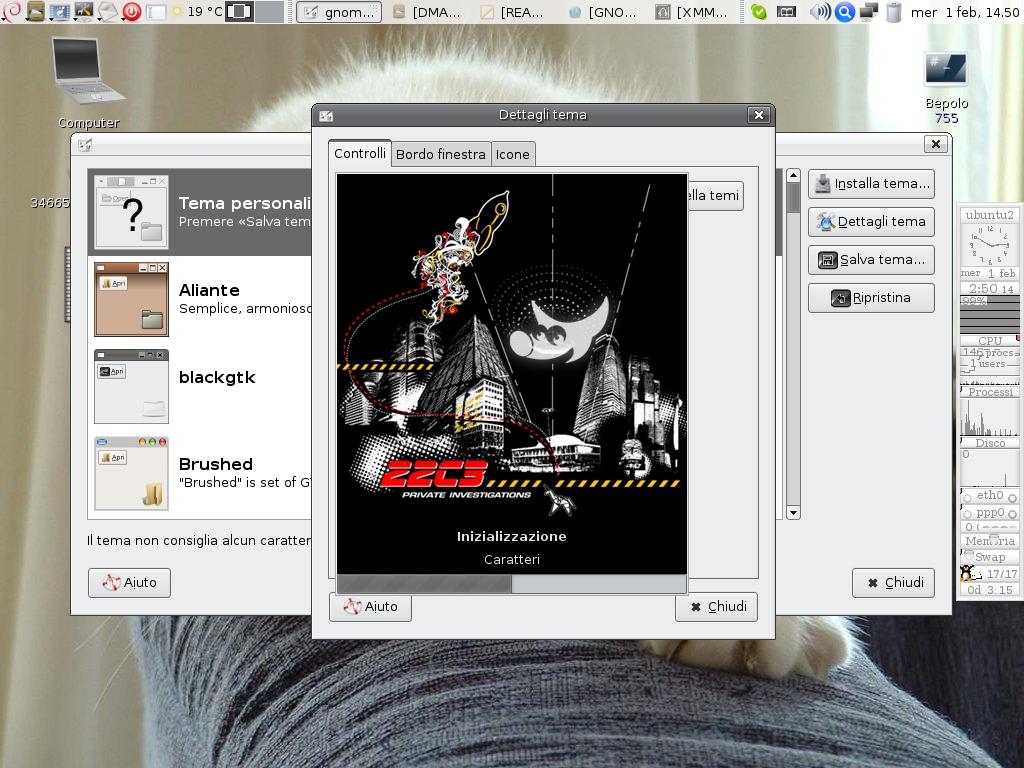Click Dettagli tema button in theme window
Image resolution: width=1024 pixels, height=768 pixels.
click(x=871, y=221)
